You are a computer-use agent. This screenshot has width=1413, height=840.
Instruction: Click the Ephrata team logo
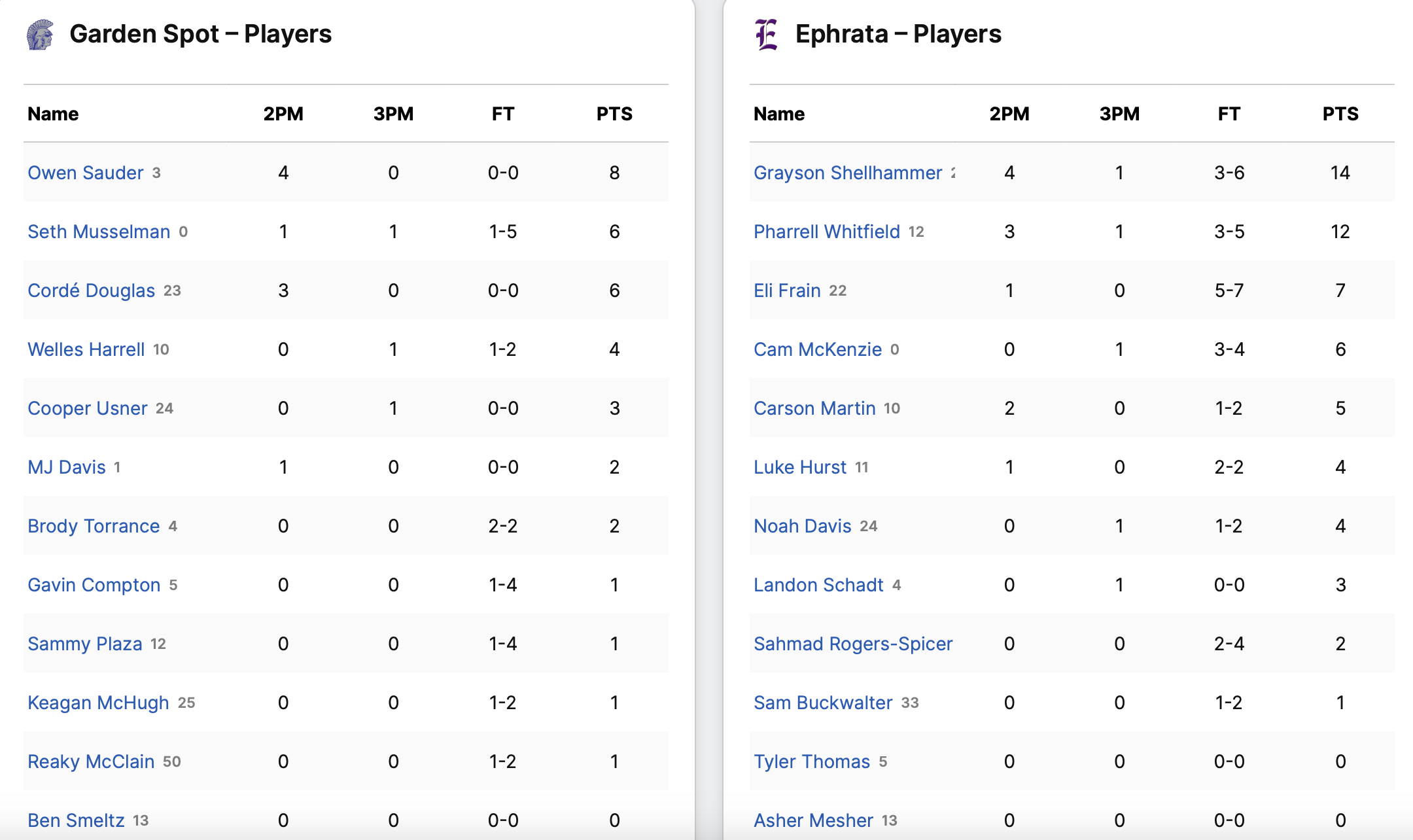point(767,35)
